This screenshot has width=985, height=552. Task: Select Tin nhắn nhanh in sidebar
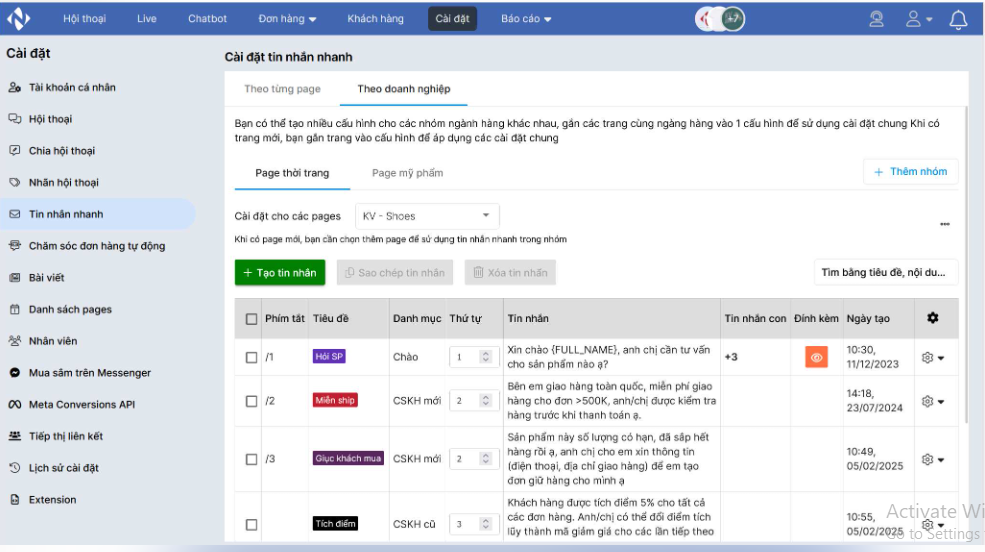[x=97, y=214]
